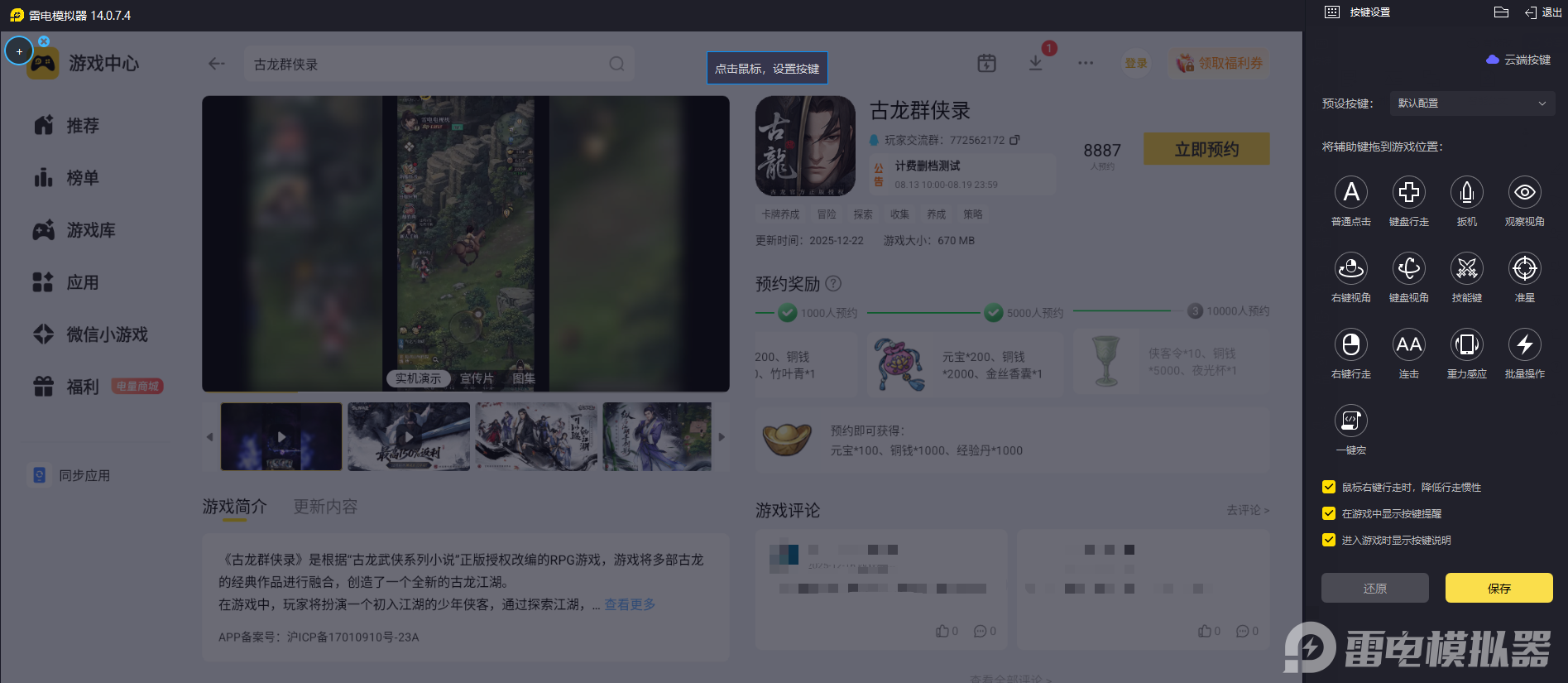Click the 电量商城 badge
The width and height of the screenshot is (1568, 683).
[137, 386]
